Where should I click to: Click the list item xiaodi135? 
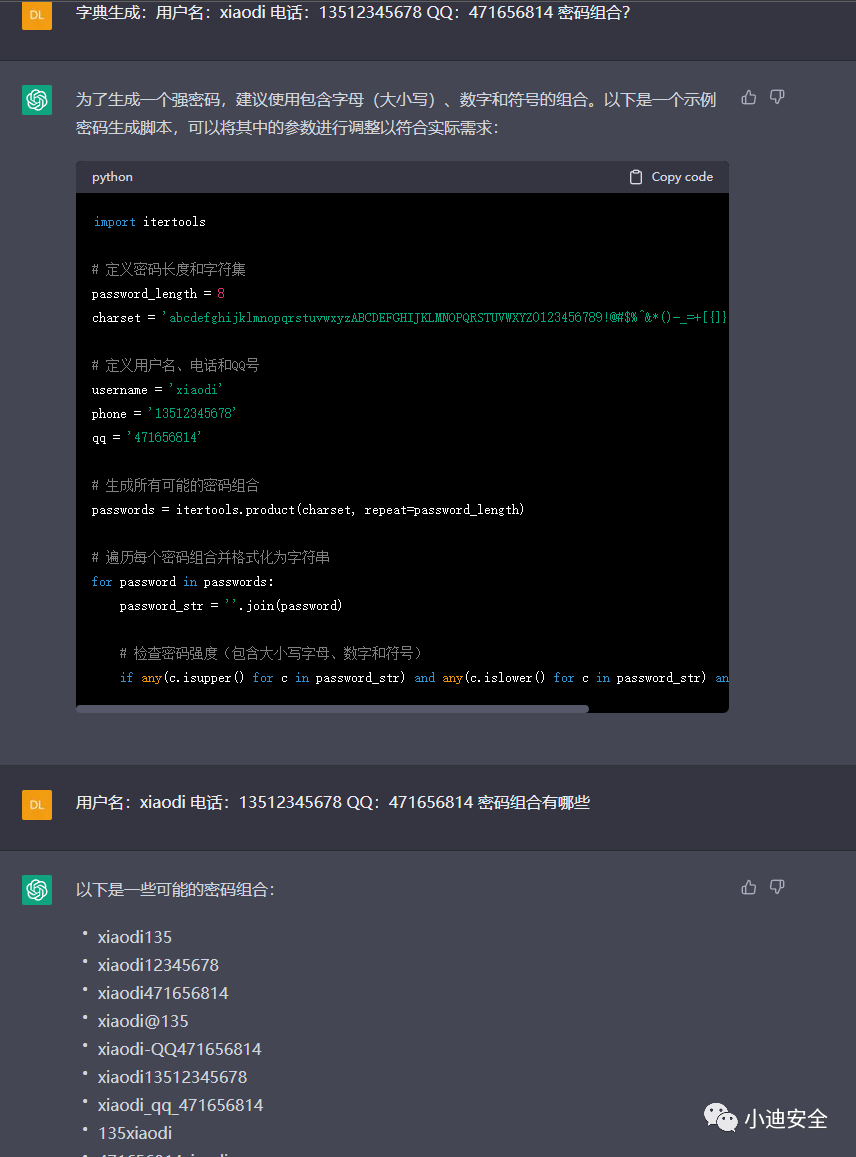(x=134, y=937)
